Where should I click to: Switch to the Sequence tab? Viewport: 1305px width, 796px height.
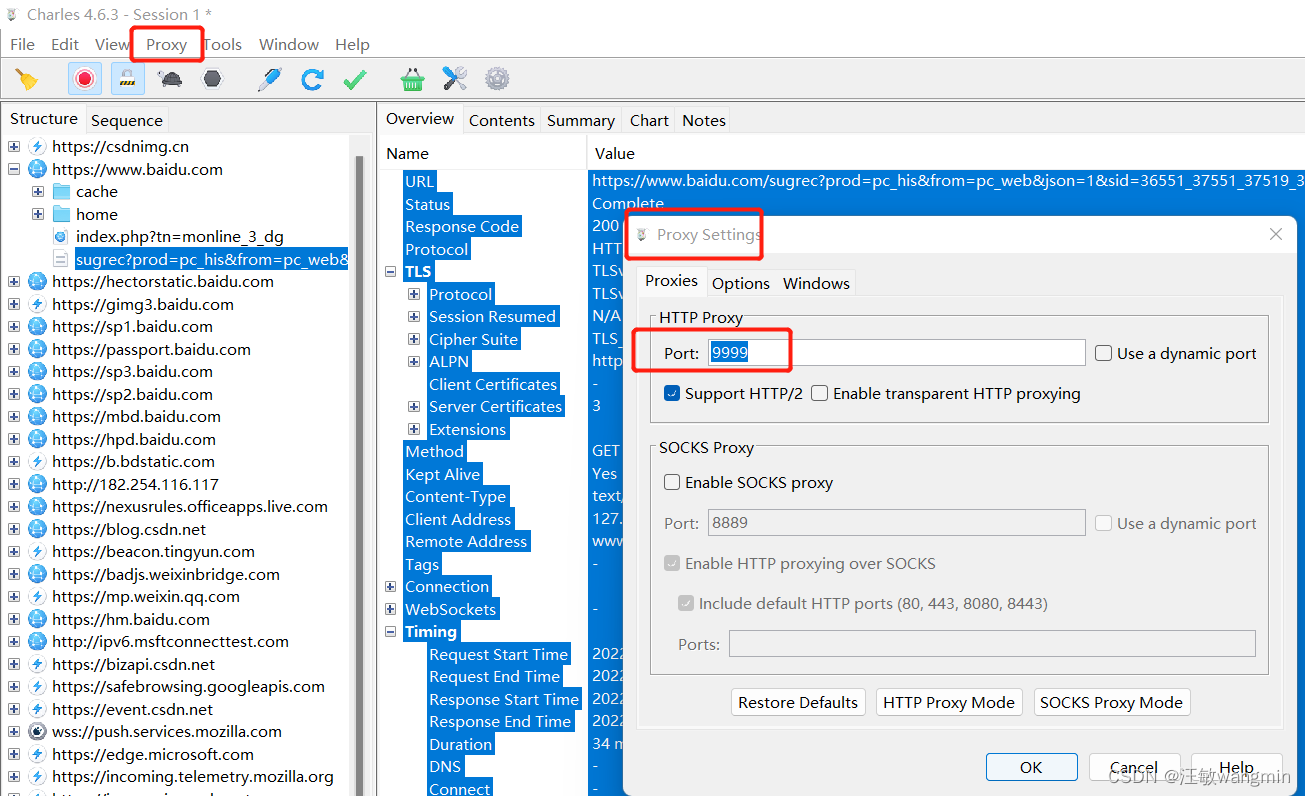coord(127,120)
